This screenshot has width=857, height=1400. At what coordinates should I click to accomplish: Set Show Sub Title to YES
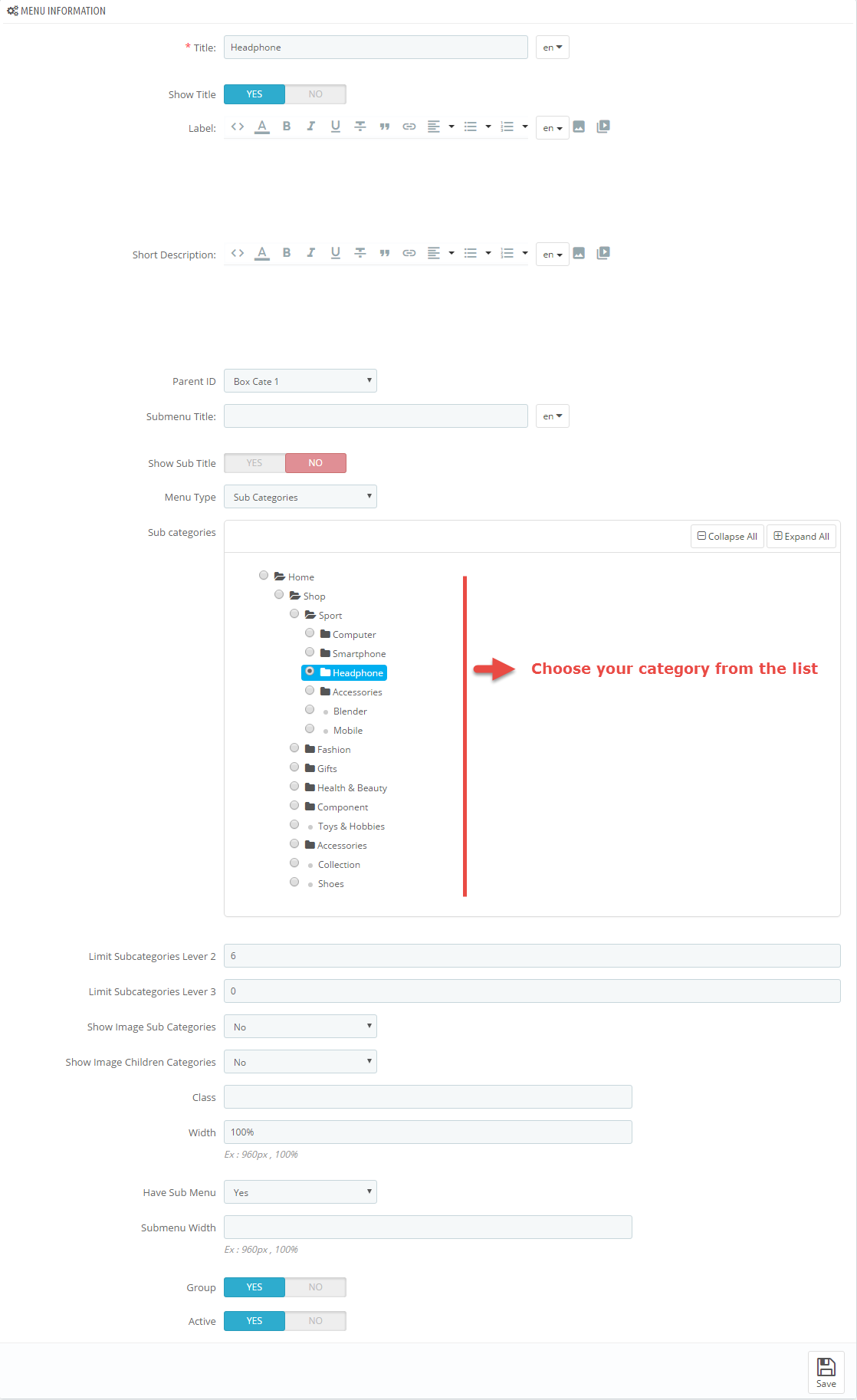254,463
